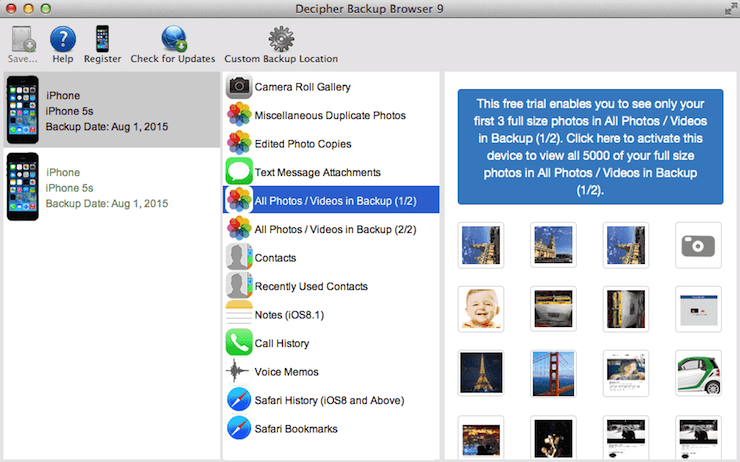Open the Contacts label
The image size is (740, 462).
click(x=276, y=258)
